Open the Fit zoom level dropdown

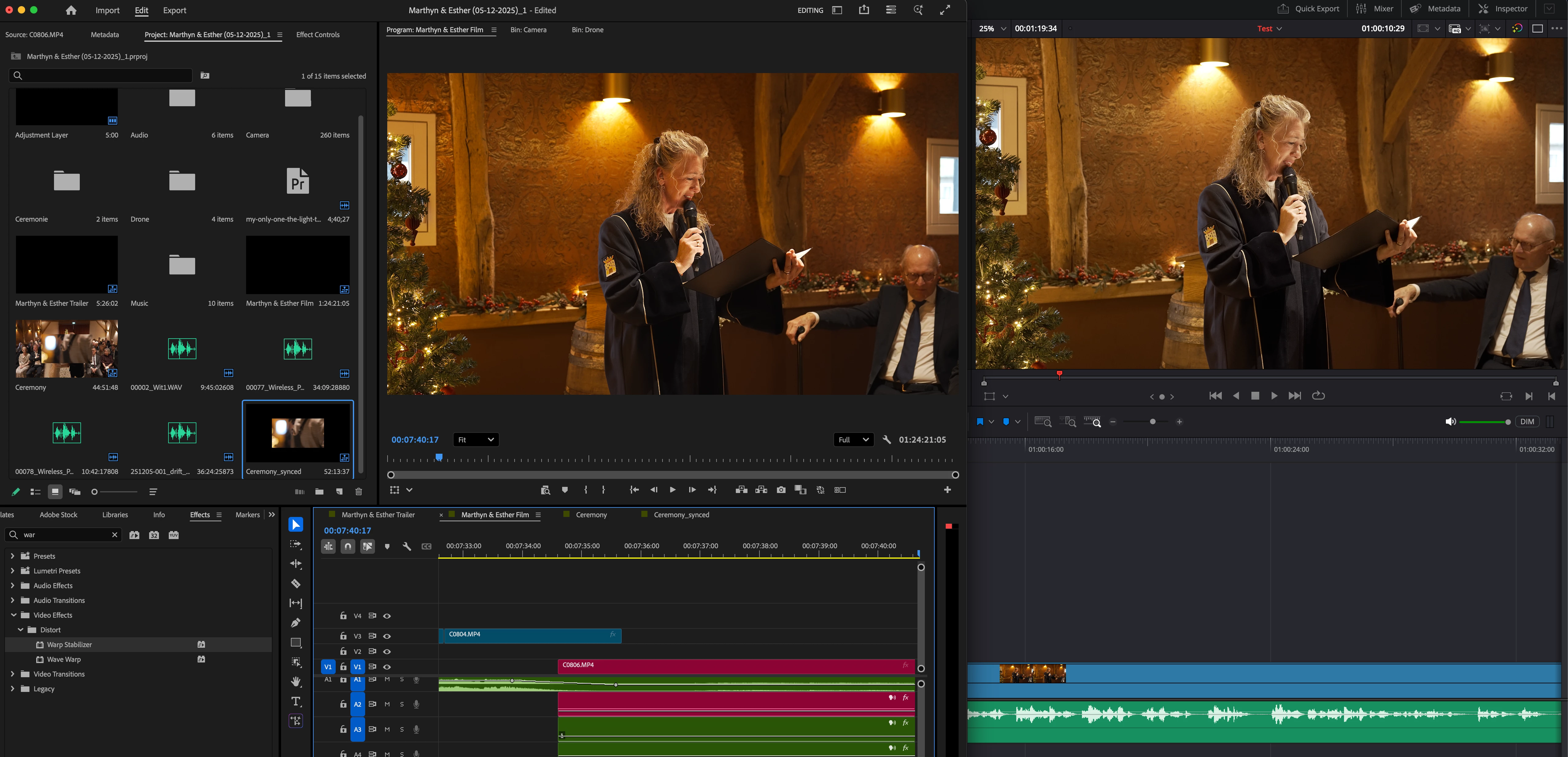pos(476,440)
